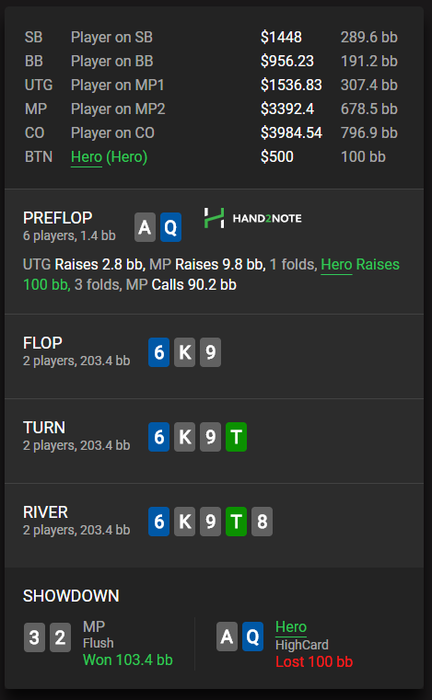This screenshot has height=700, width=432.
Task: Click the King card in the turn row
Action: [185, 437]
